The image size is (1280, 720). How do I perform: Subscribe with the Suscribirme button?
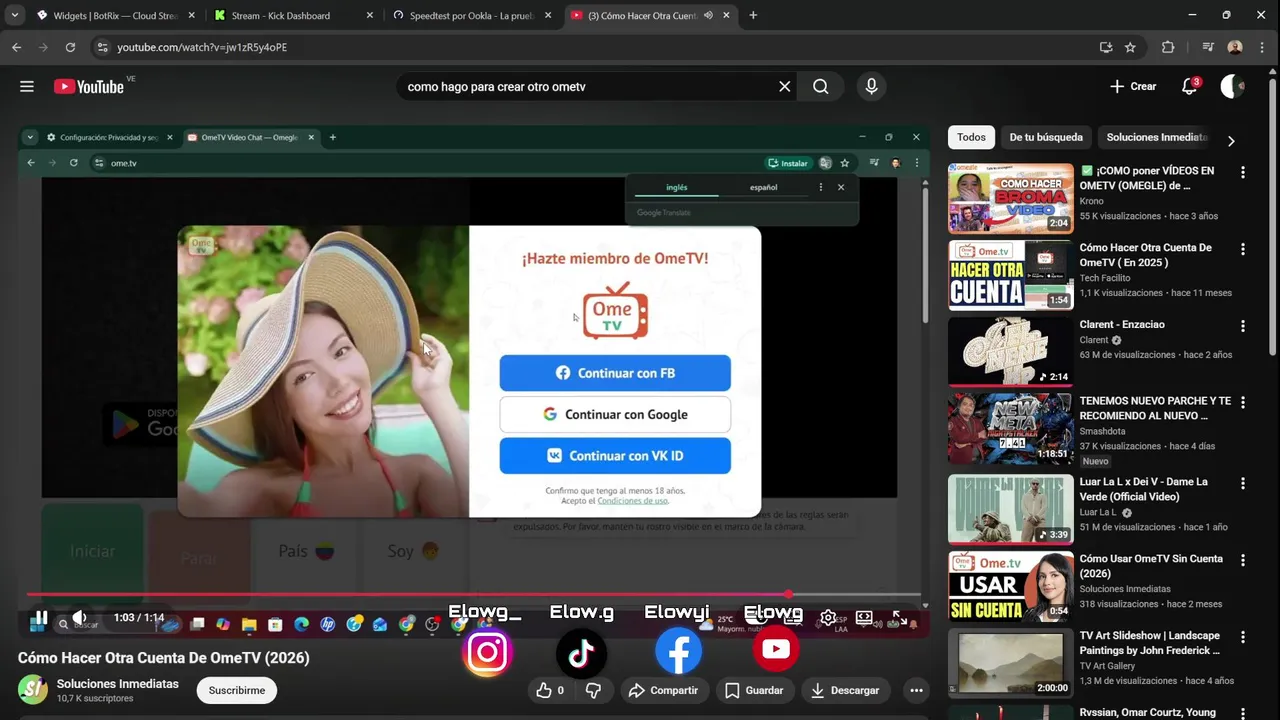(237, 690)
